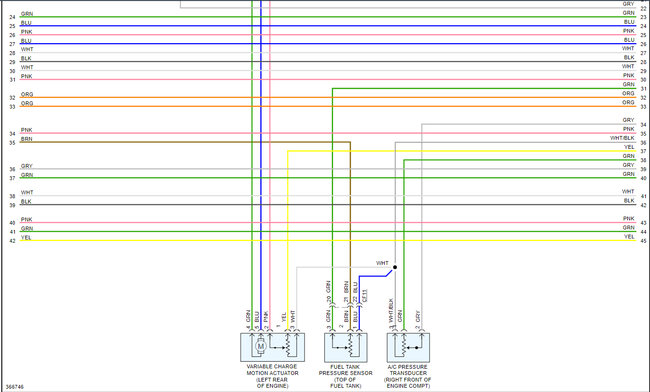The height and width of the screenshot is (392, 650).
Task: Click the A/C Pressure Transducer label
Action: [408, 376]
